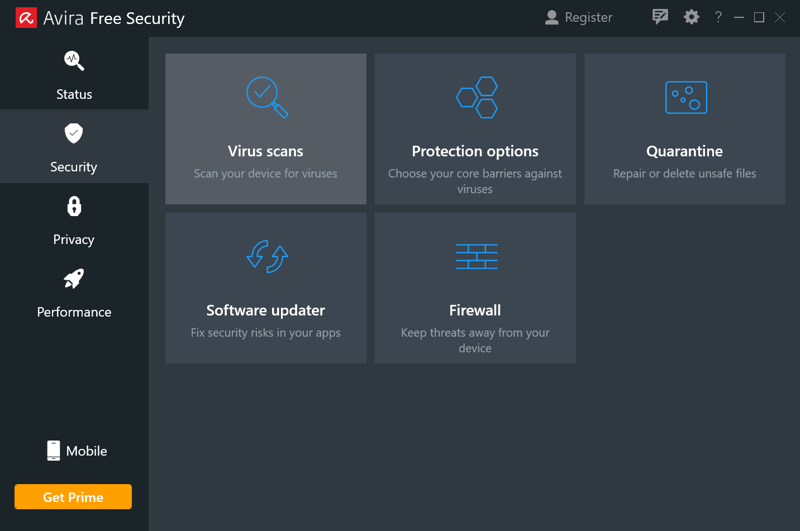
Task: Open the Protection options title
Action: click(x=475, y=151)
